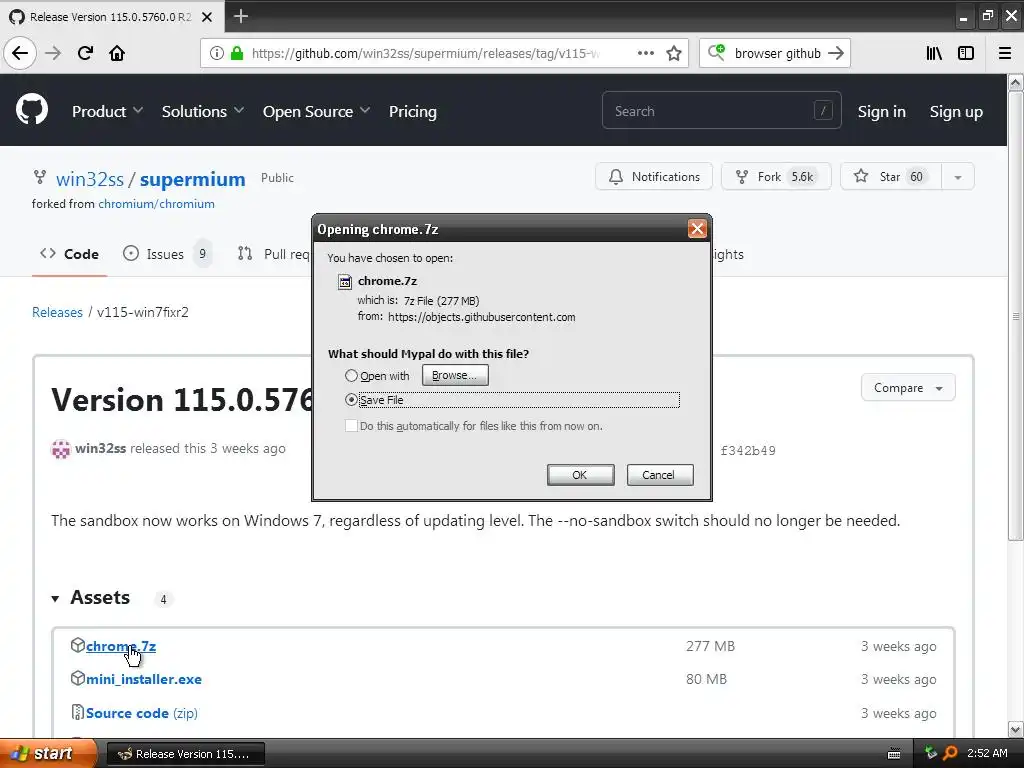Open the Star list dropdown arrow
This screenshot has height=768, width=1024.
957,177
